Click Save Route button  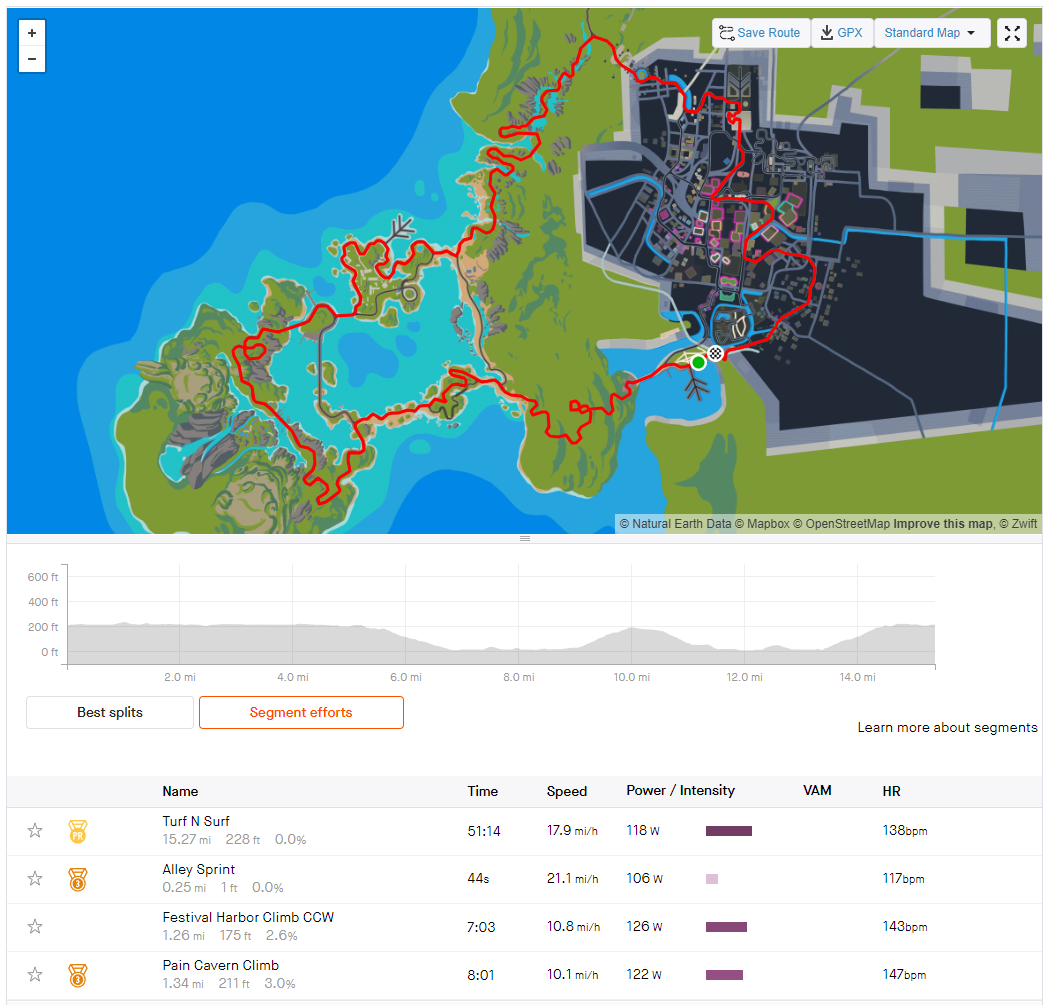pos(760,33)
